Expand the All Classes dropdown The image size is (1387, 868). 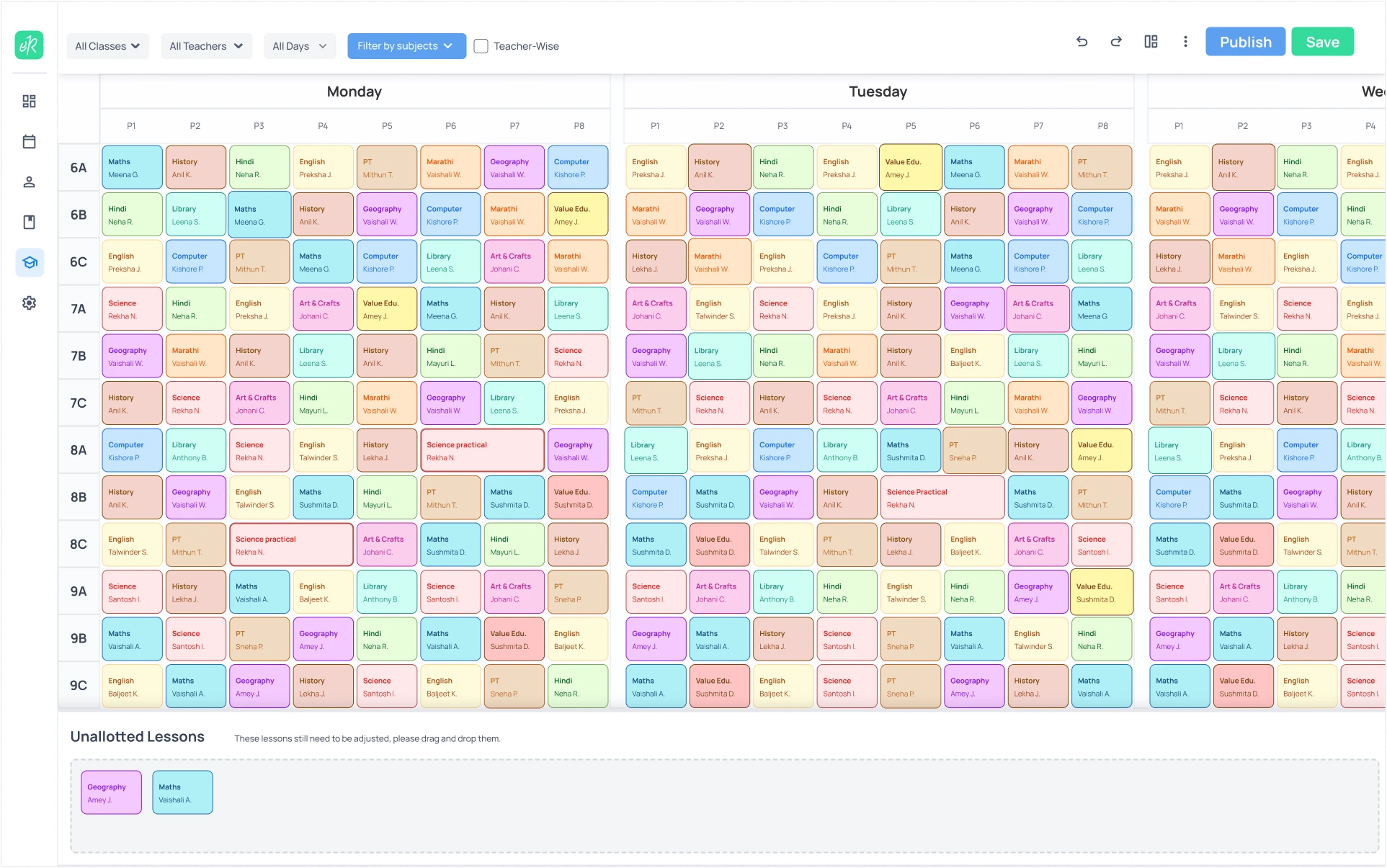107,46
